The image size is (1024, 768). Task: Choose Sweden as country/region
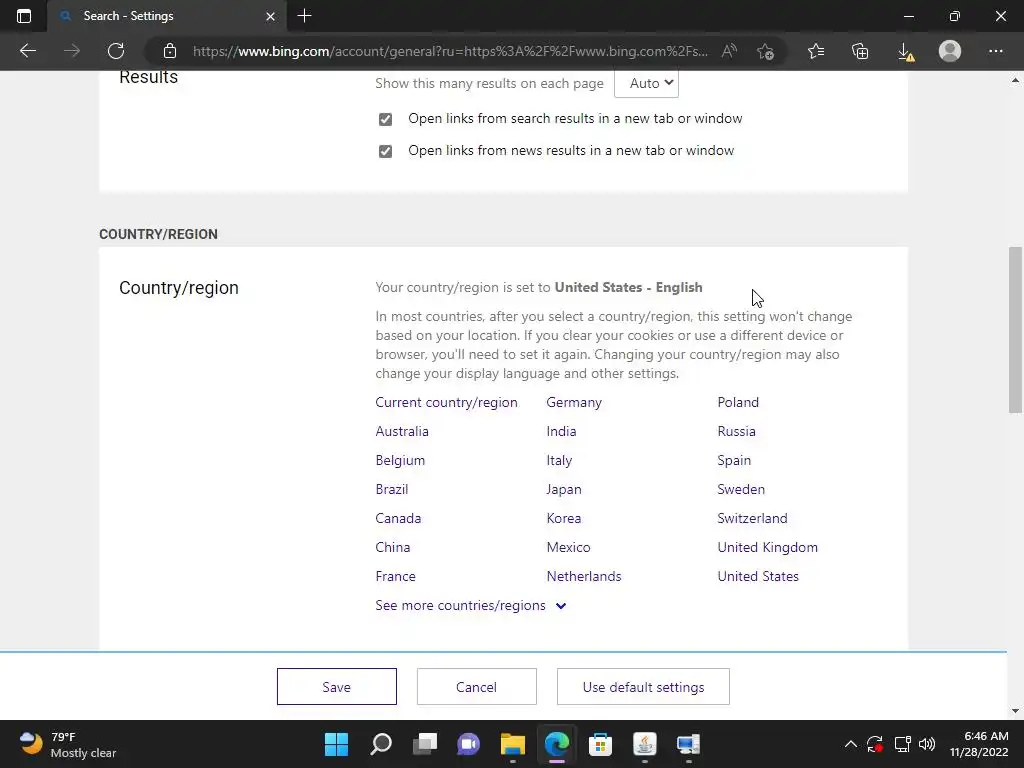coord(741,489)
